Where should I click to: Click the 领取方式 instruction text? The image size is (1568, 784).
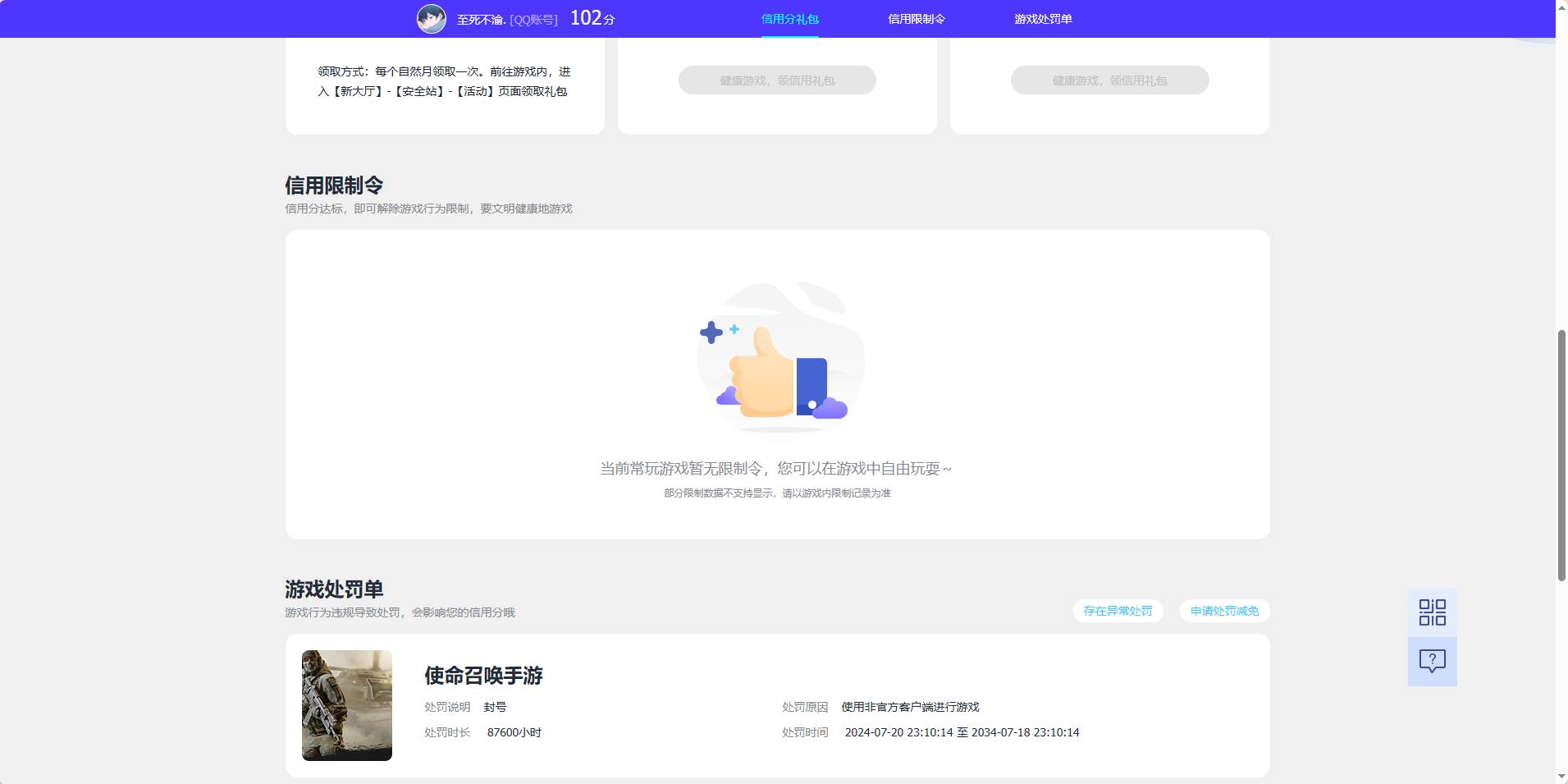coord(444,81)
